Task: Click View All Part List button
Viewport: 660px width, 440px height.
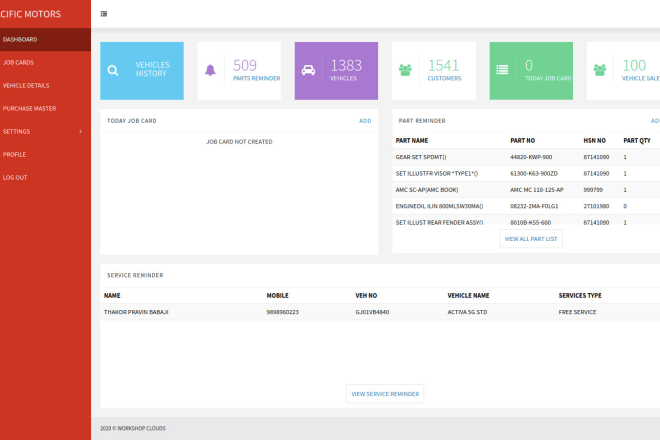Action: 531,239
